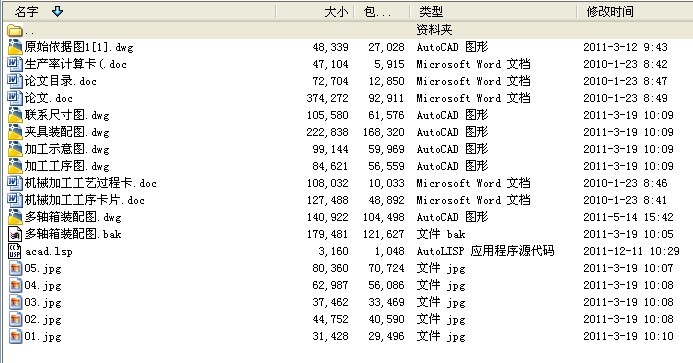The width and height of the screenshot is (693, 363).
Task: Click the Word icon of 论文目录.doc
Action: pyautogui.click(x=15, y=81)
